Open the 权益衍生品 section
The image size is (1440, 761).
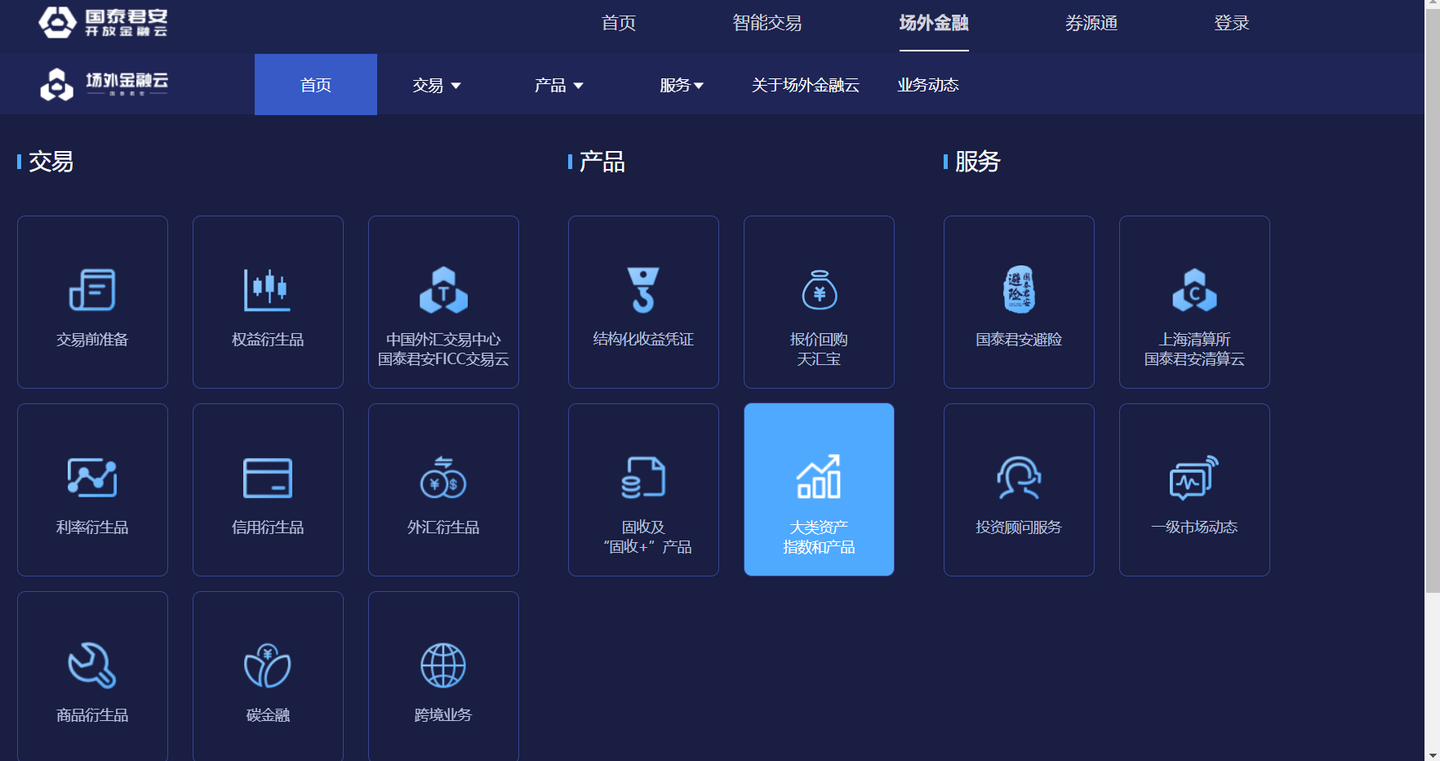point(267,290)
